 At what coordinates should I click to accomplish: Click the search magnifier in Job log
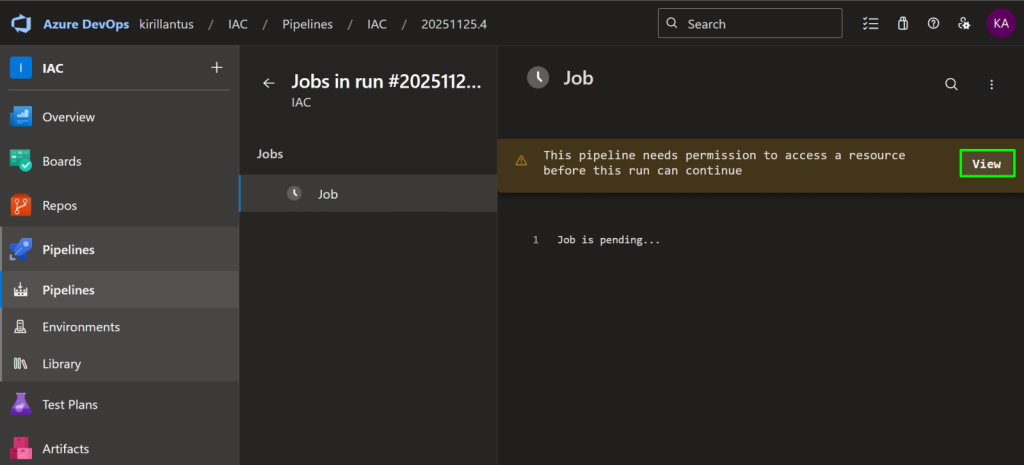[x=951, y=85]
